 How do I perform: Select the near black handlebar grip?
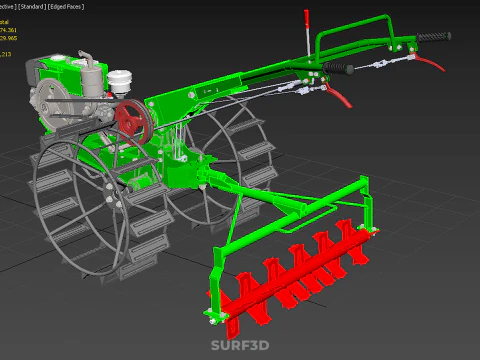339,68
